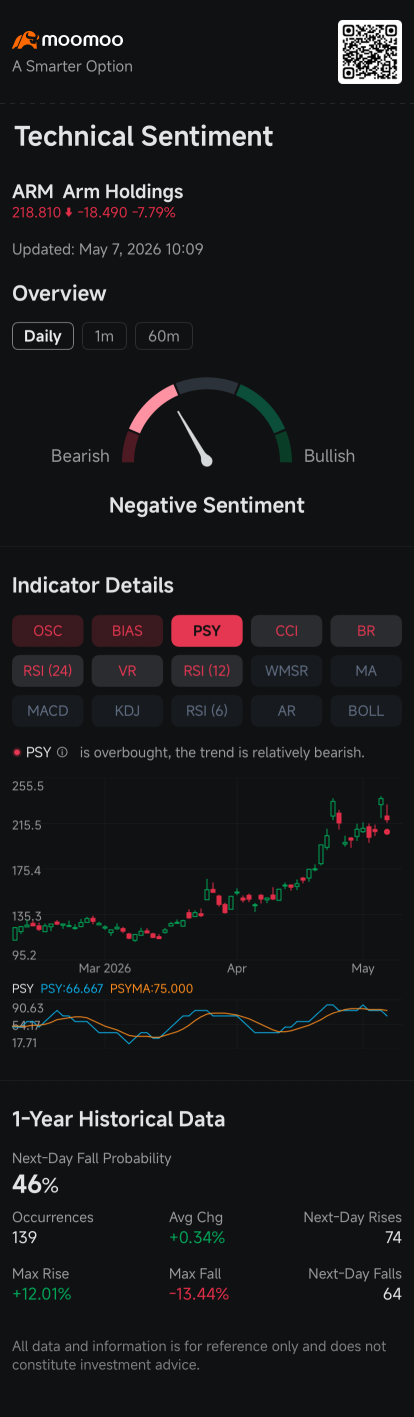414x1417 pixels.
Task: Click the red down arrow by price
Action: [68, 212]
